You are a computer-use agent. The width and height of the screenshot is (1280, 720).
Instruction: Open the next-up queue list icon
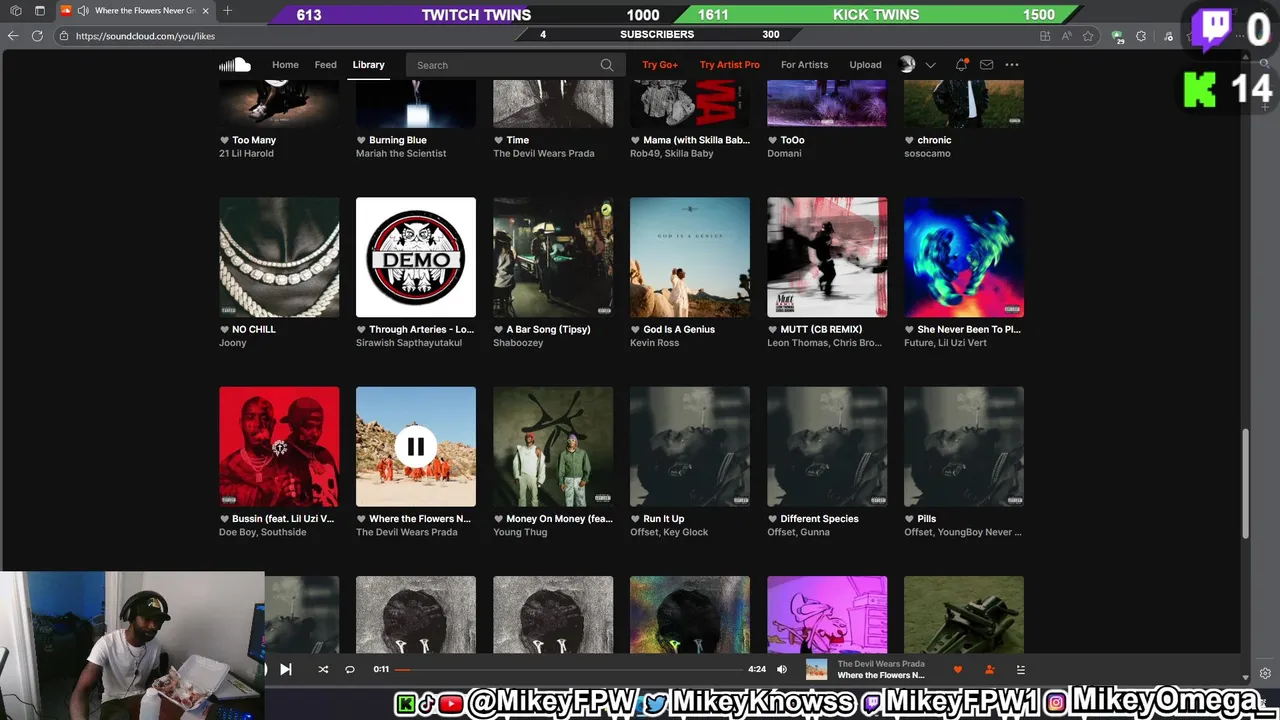click(x=1021, y=669)
